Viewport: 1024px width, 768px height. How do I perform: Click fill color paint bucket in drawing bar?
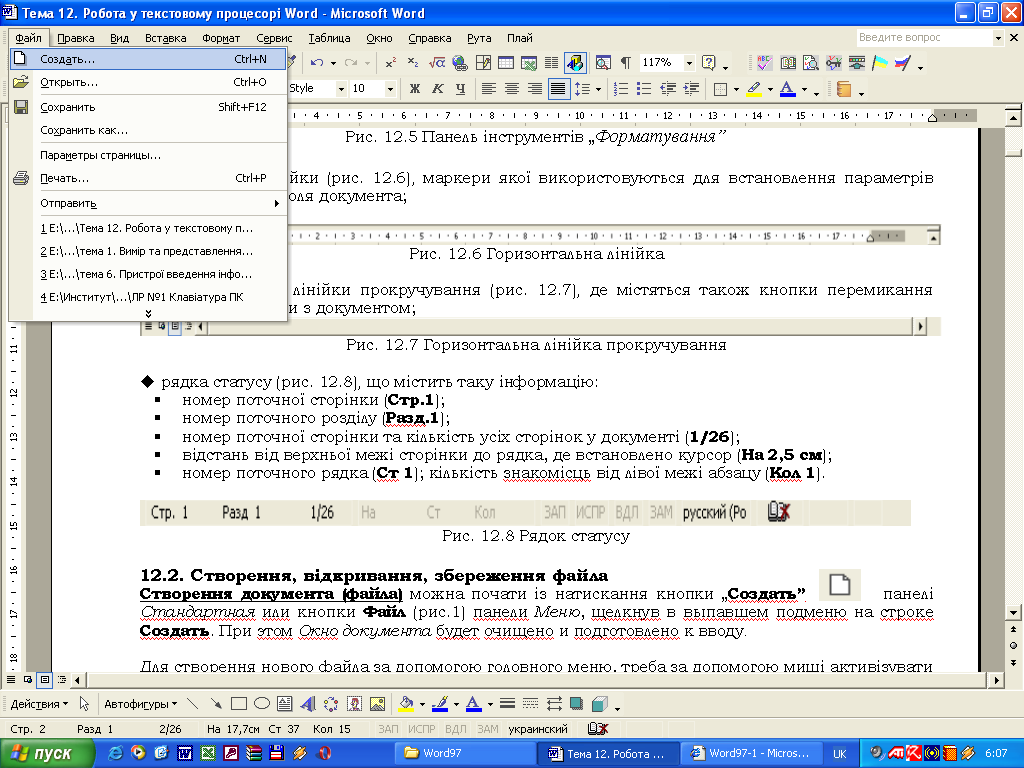[406, 703]
